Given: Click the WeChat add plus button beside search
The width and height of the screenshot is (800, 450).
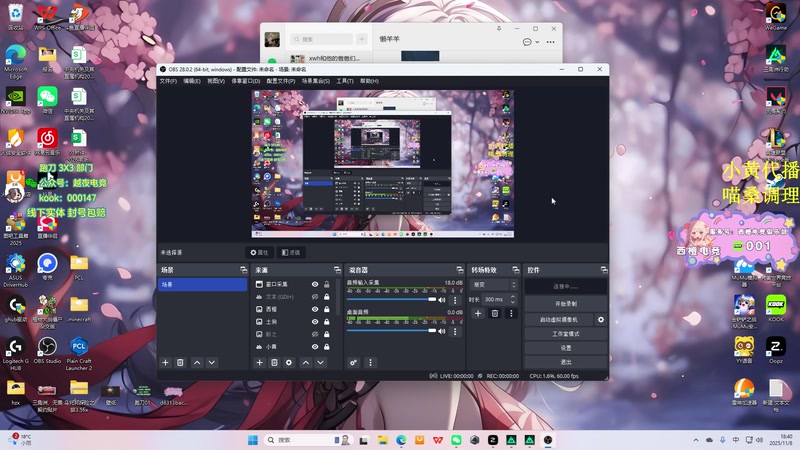Looking at the screenshot, I should click(362, 39).
